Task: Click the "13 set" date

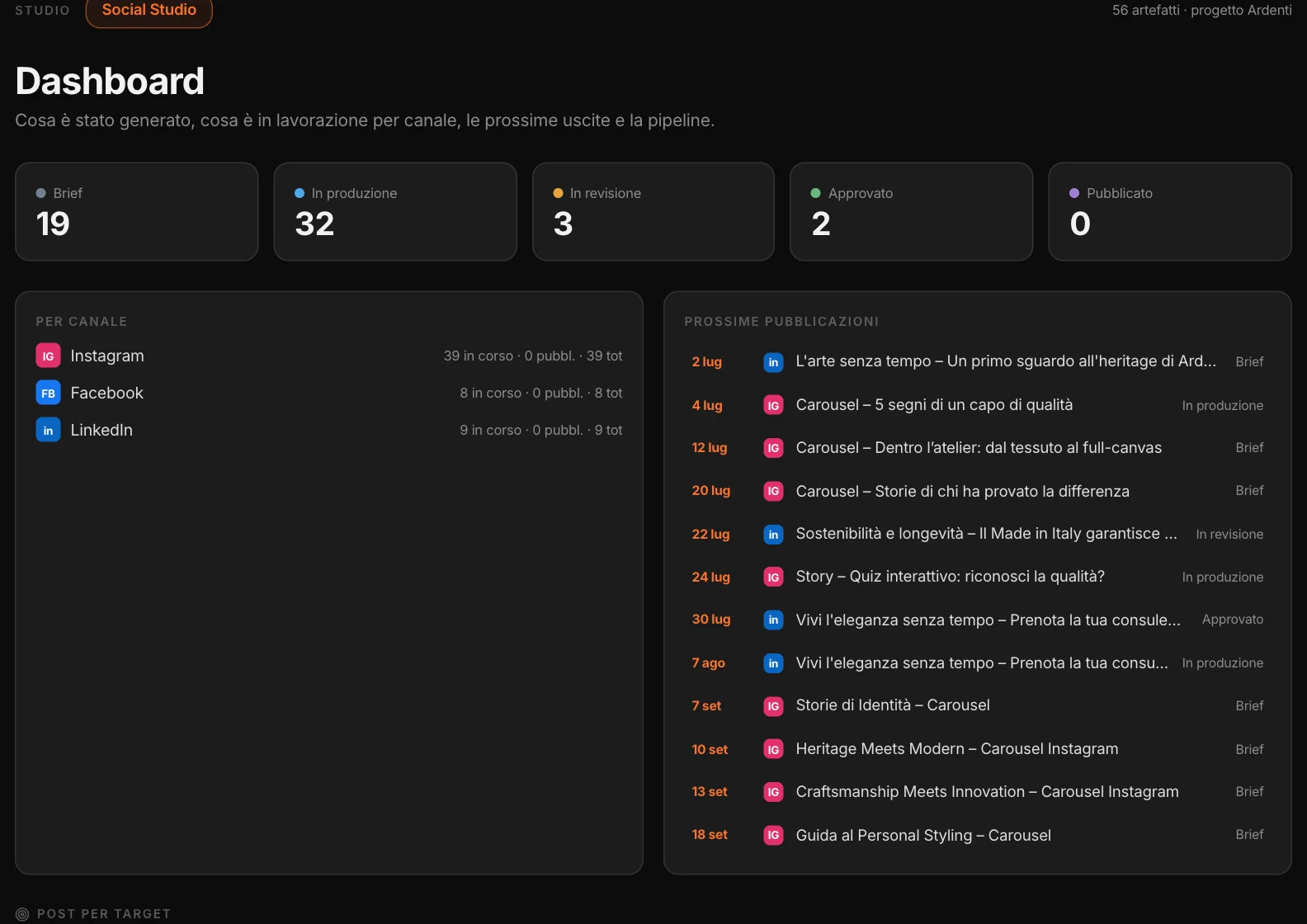Action: point(710,792)
